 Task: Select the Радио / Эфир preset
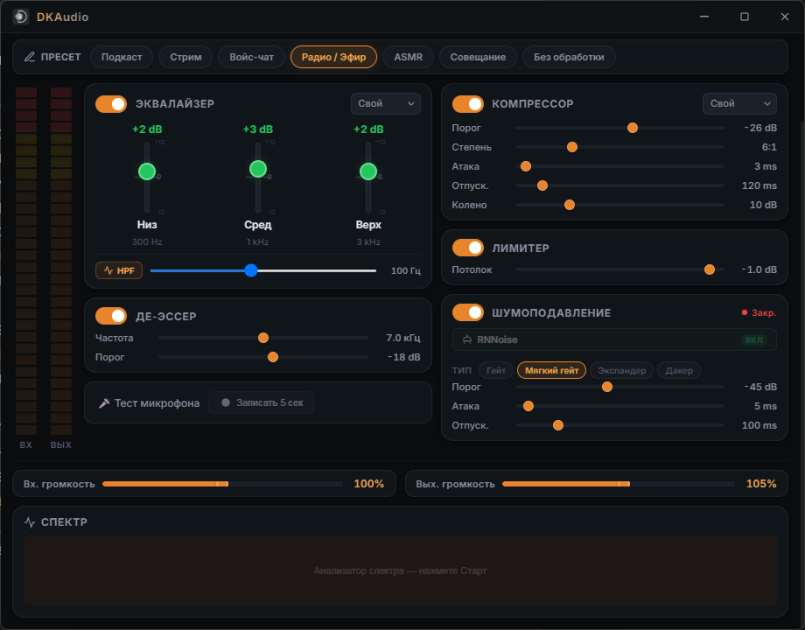click(334, 57)
